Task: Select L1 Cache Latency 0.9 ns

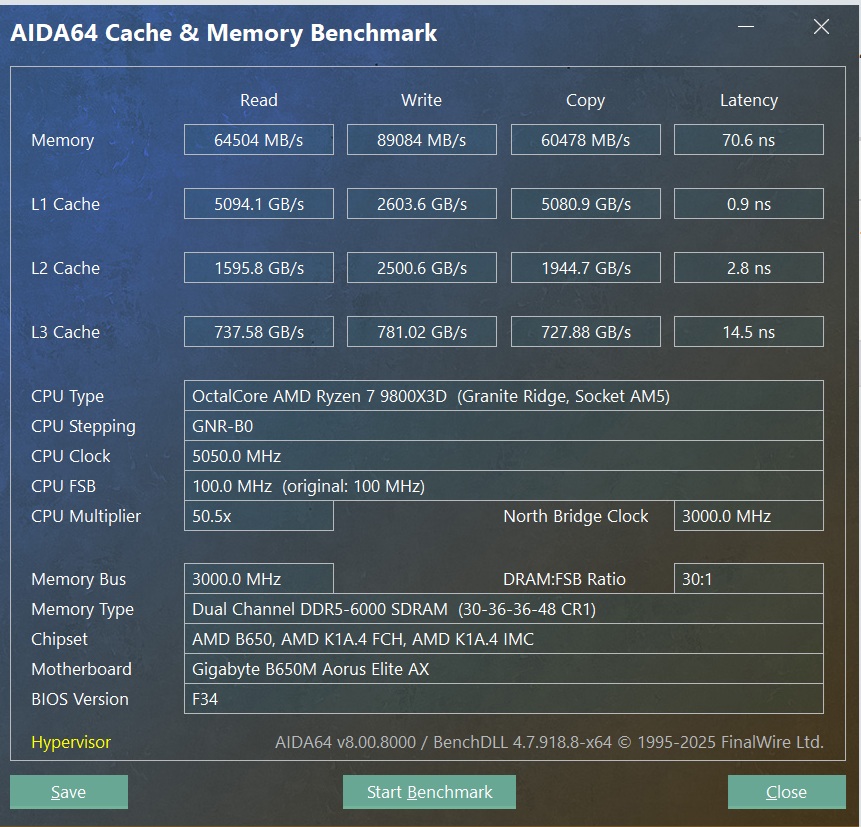Action: (748, 204)
